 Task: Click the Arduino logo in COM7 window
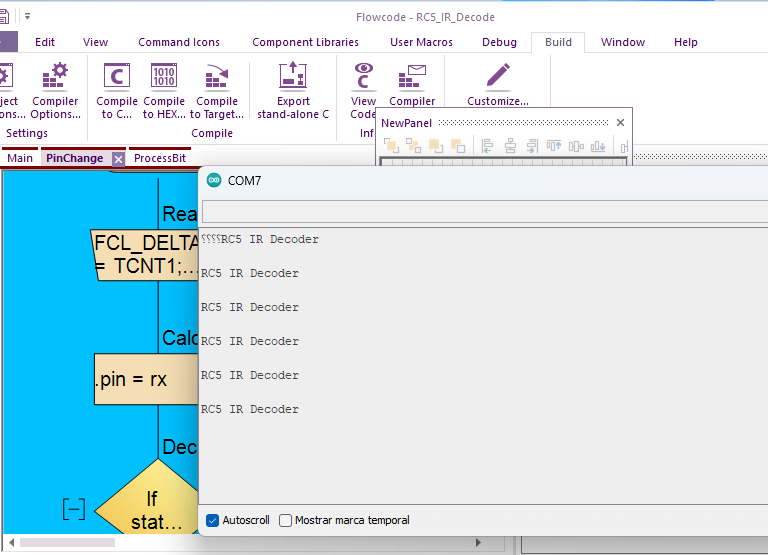pyautogui.click(x=214, y=180)
